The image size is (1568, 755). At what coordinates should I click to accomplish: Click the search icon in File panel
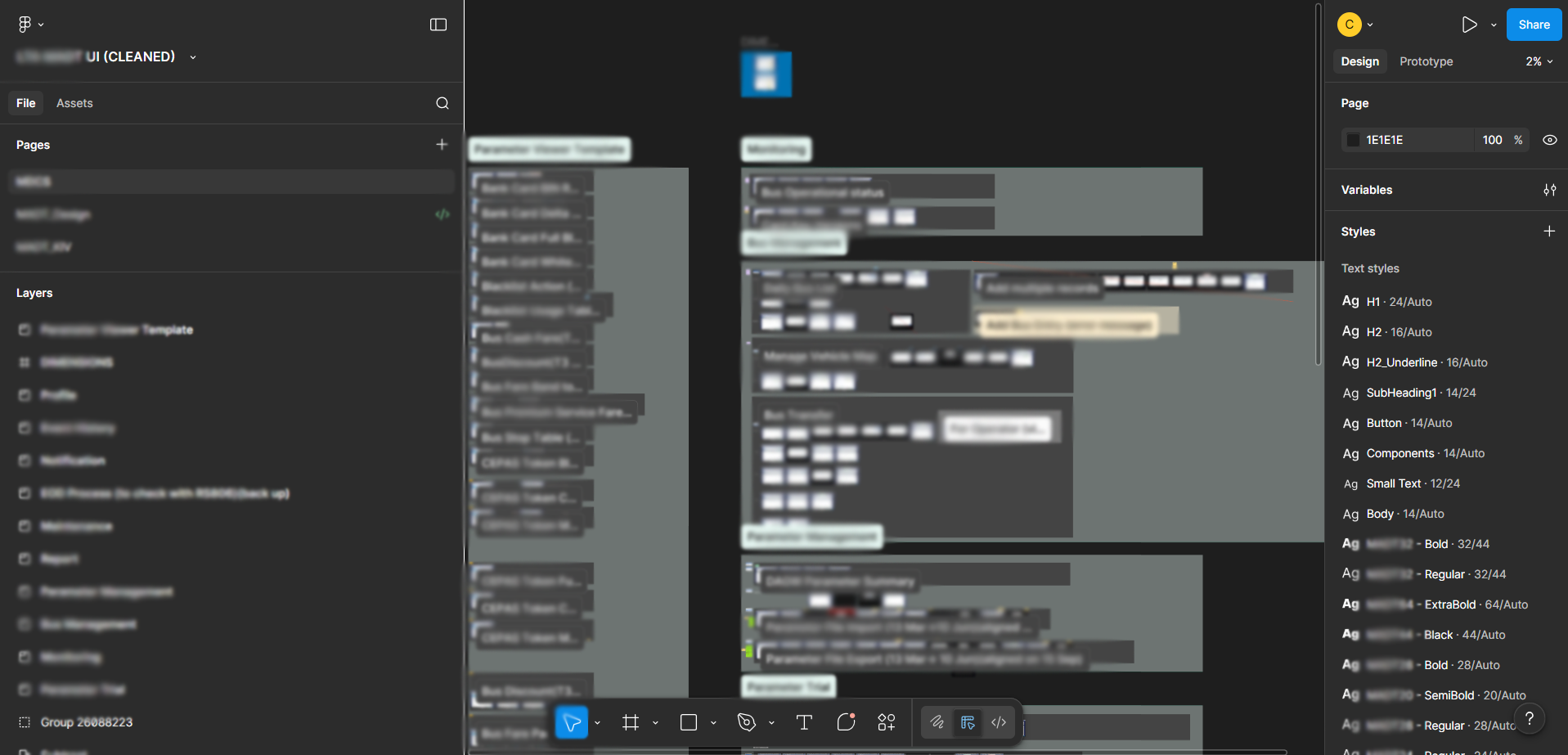443,103
